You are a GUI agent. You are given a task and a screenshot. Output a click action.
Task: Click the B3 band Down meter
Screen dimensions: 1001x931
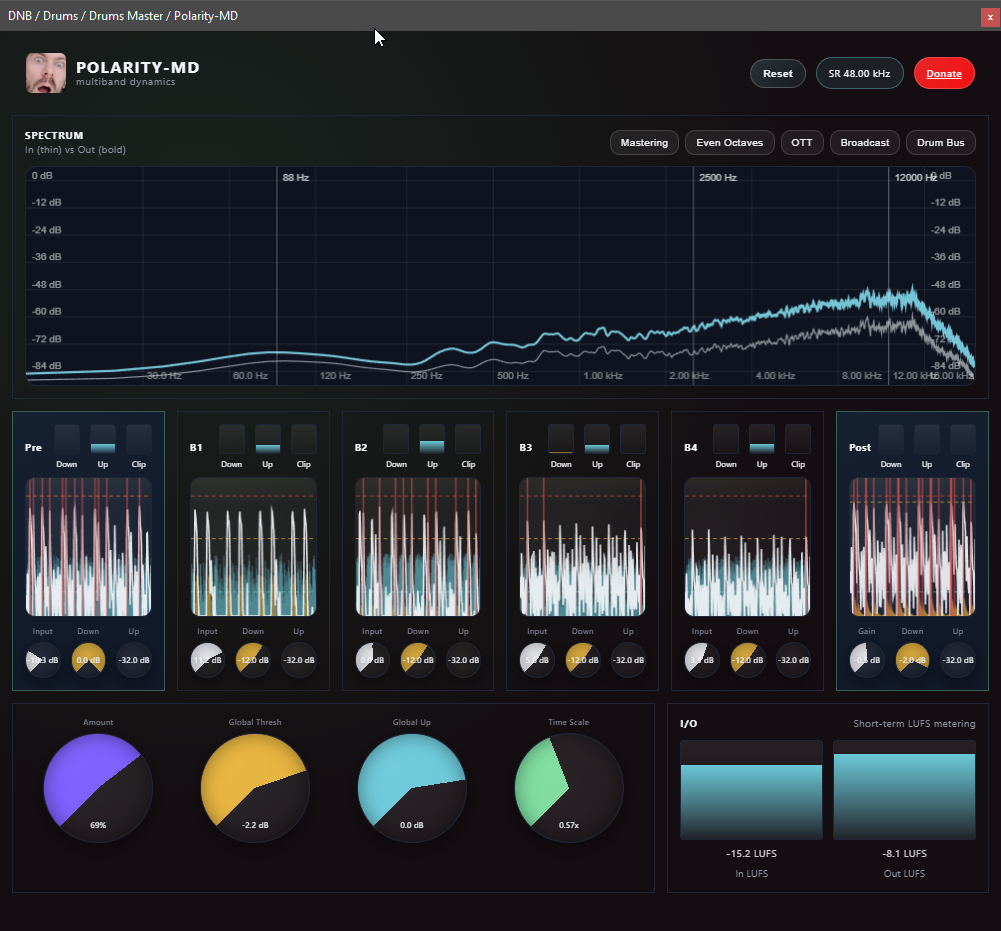pos(561,439)
